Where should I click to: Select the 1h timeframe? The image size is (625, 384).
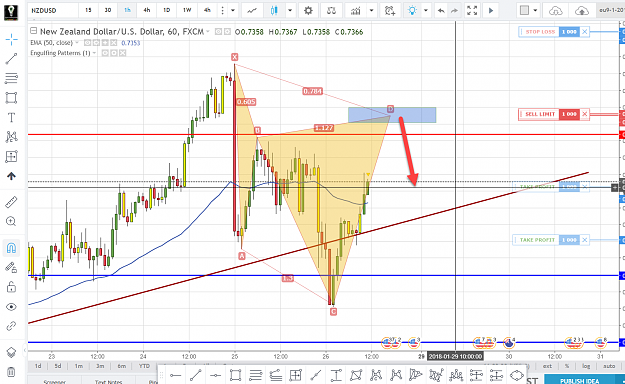(x=127, y=10)
